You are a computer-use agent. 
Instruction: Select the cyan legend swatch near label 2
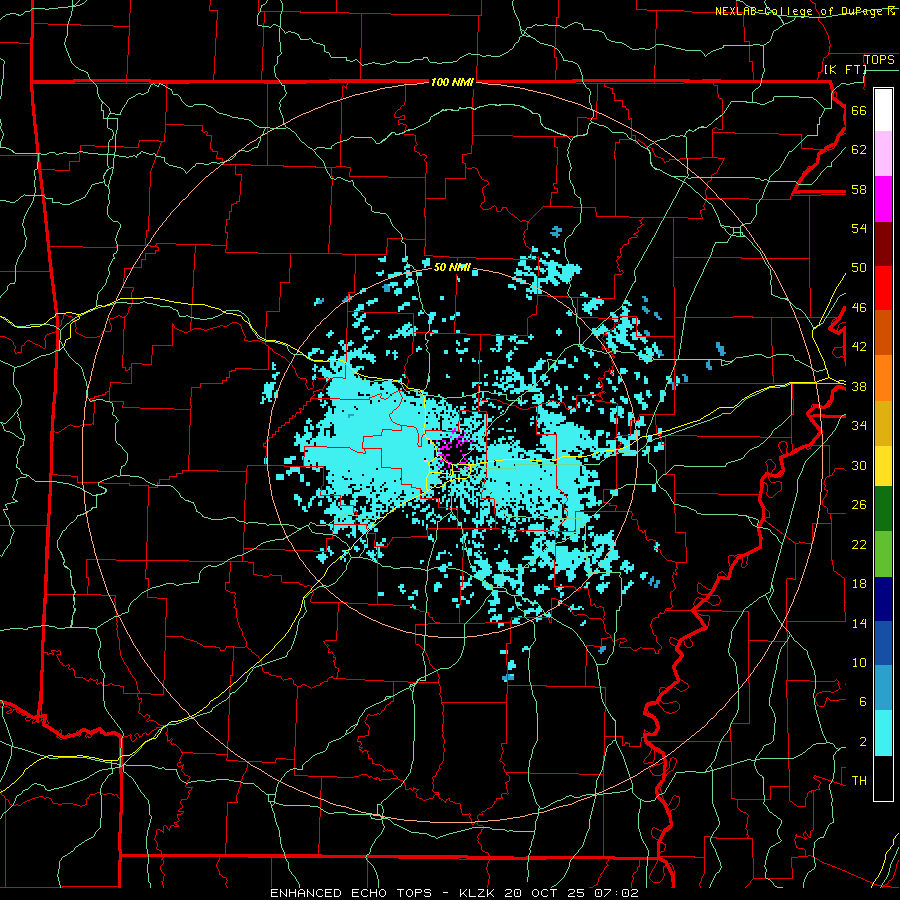(883, 733)
